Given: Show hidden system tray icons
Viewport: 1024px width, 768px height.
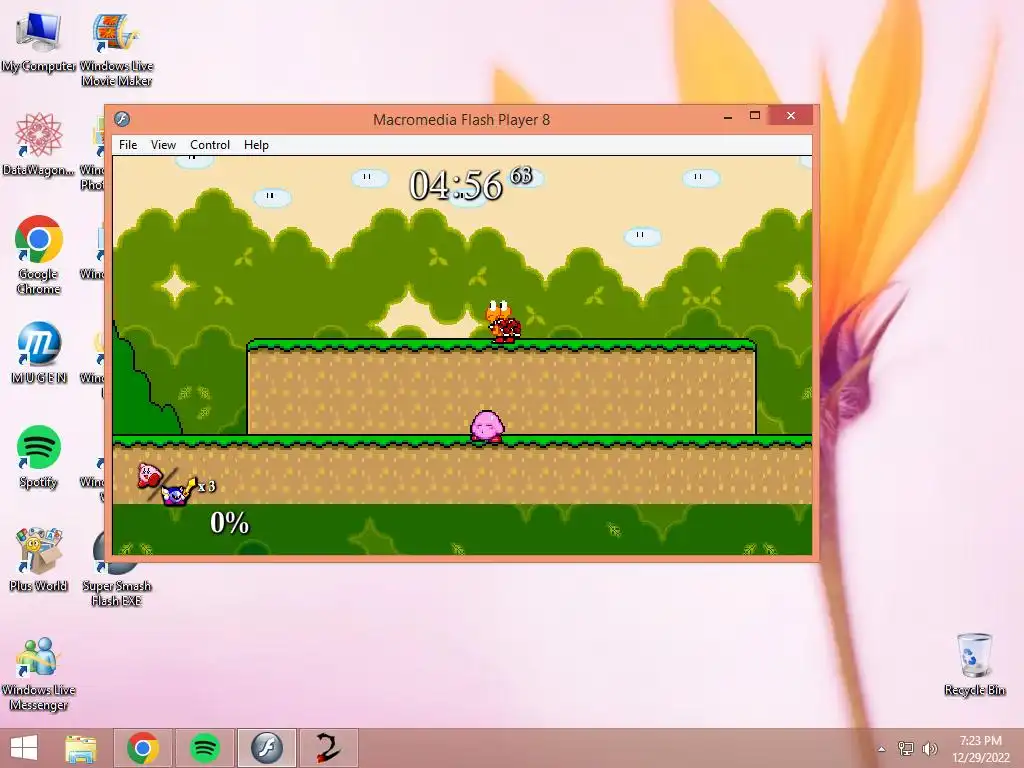Looking at the screenshot, I should coord(882,749).
